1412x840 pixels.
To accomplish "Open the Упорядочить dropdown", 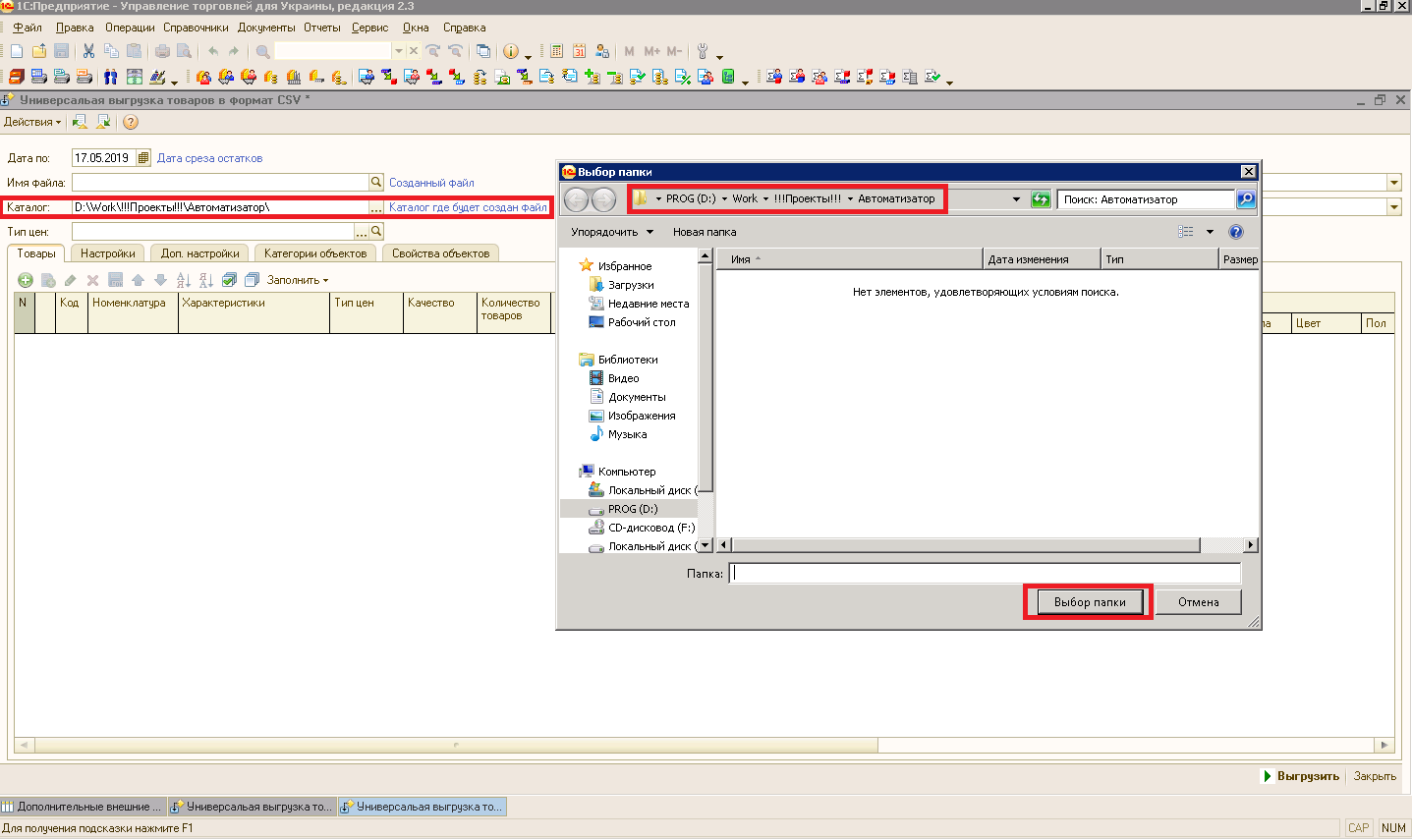I will (x=611, y=232).
